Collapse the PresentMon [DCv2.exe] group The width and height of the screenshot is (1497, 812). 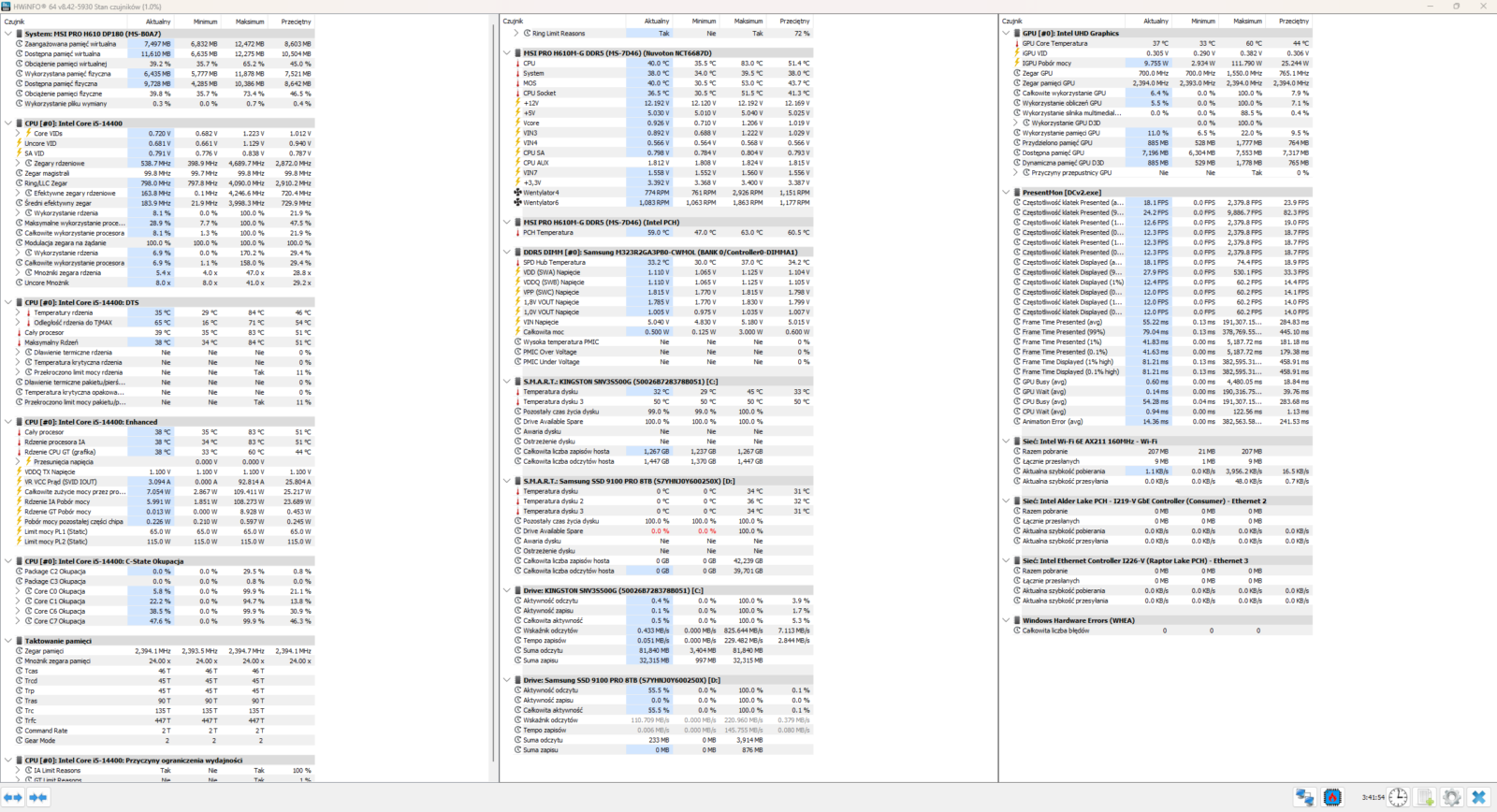(x=1006, y=193)
